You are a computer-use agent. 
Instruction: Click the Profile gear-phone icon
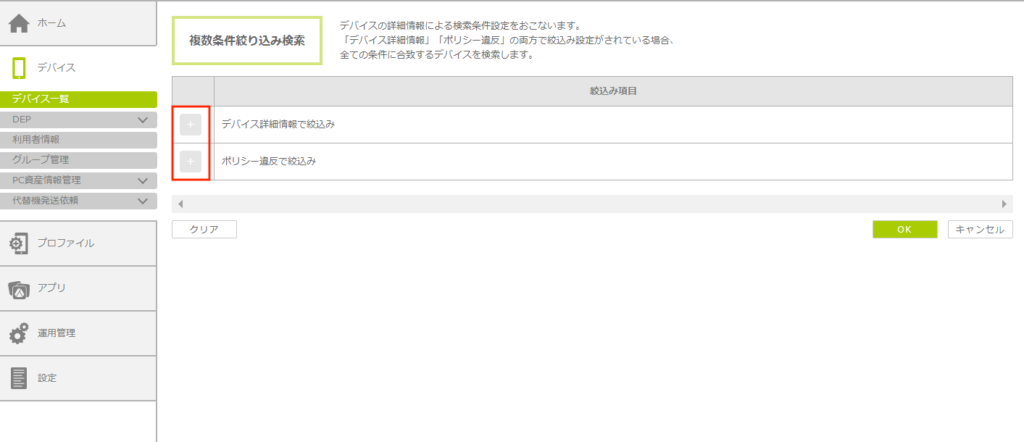click(x=19, y=243)
